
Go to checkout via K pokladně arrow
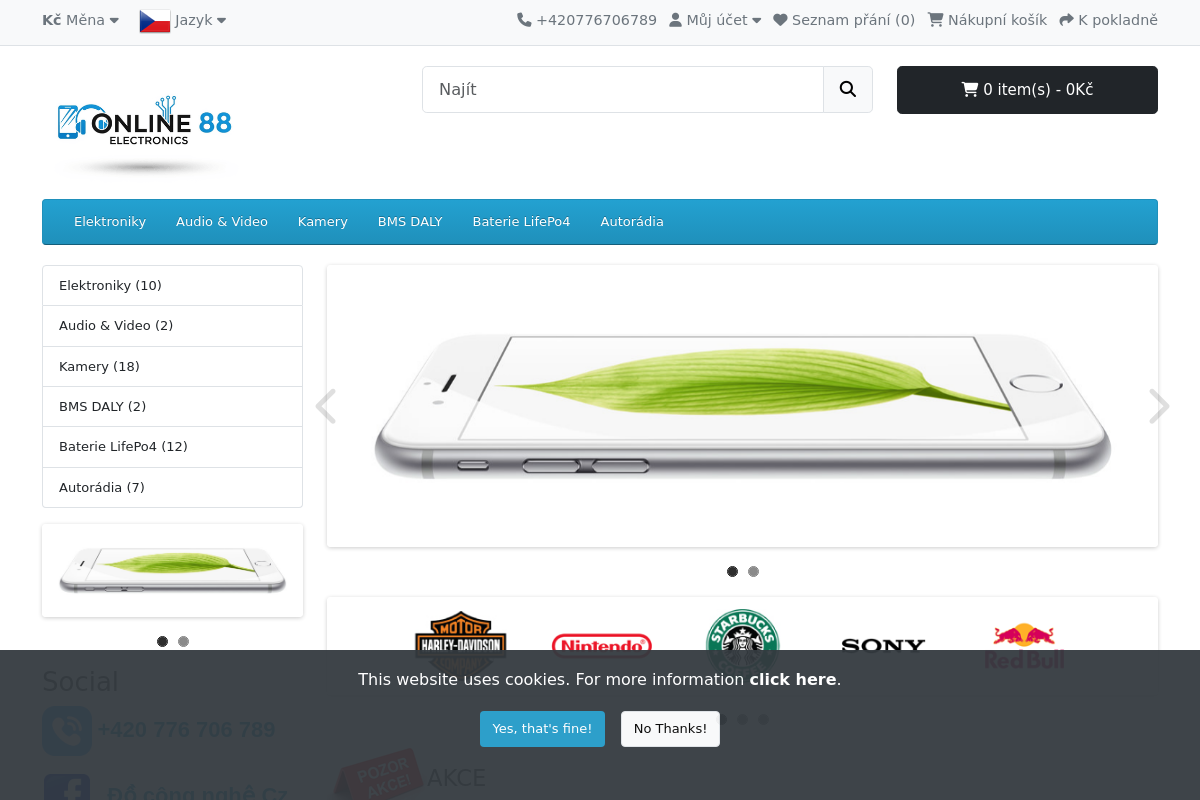tap(1108, 20)
